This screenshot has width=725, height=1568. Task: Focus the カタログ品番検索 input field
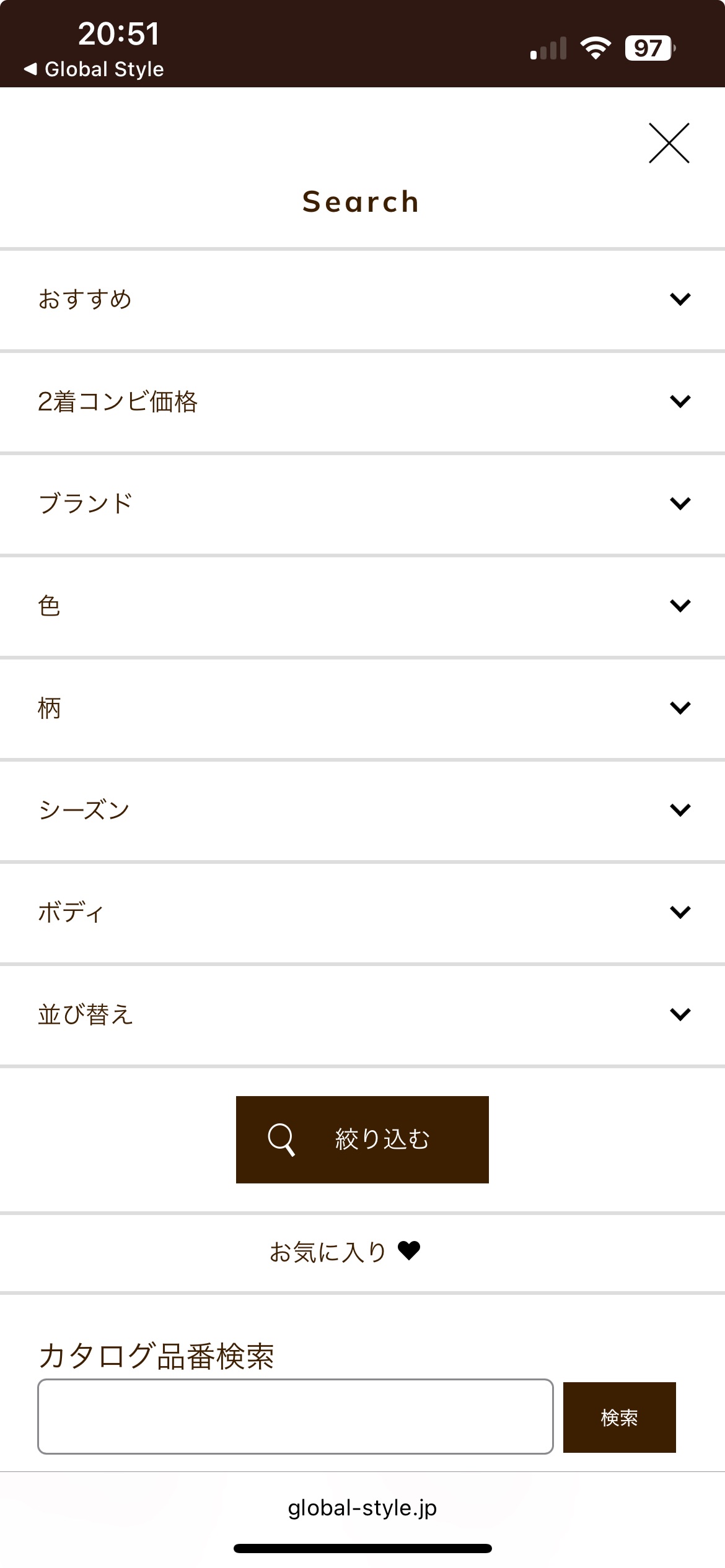295,1417
